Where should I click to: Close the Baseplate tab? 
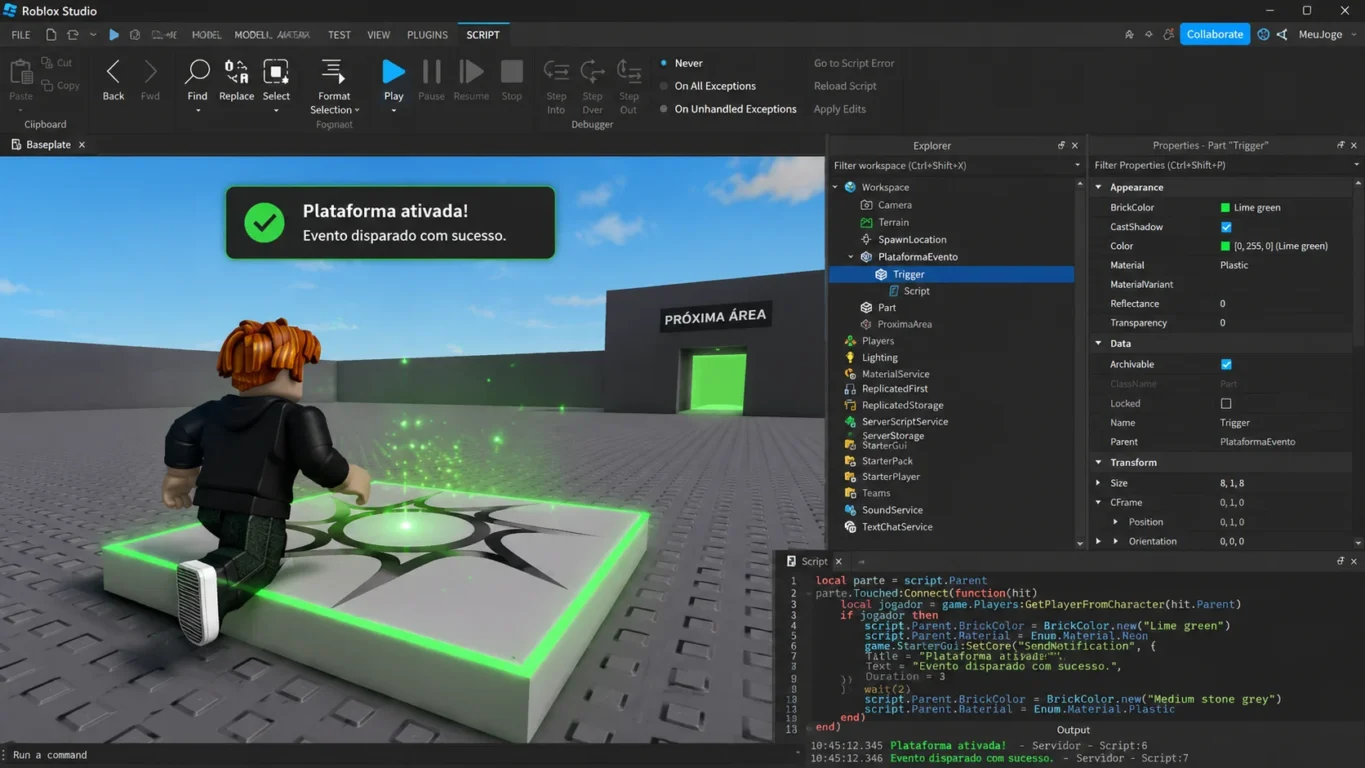tap(82, 145)
